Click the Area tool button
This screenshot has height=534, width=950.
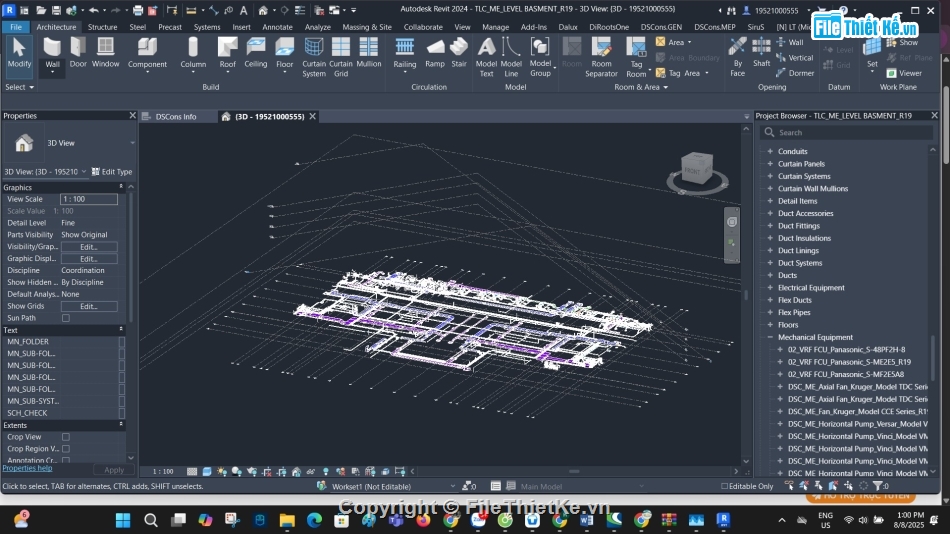click(x=674, y=42)
